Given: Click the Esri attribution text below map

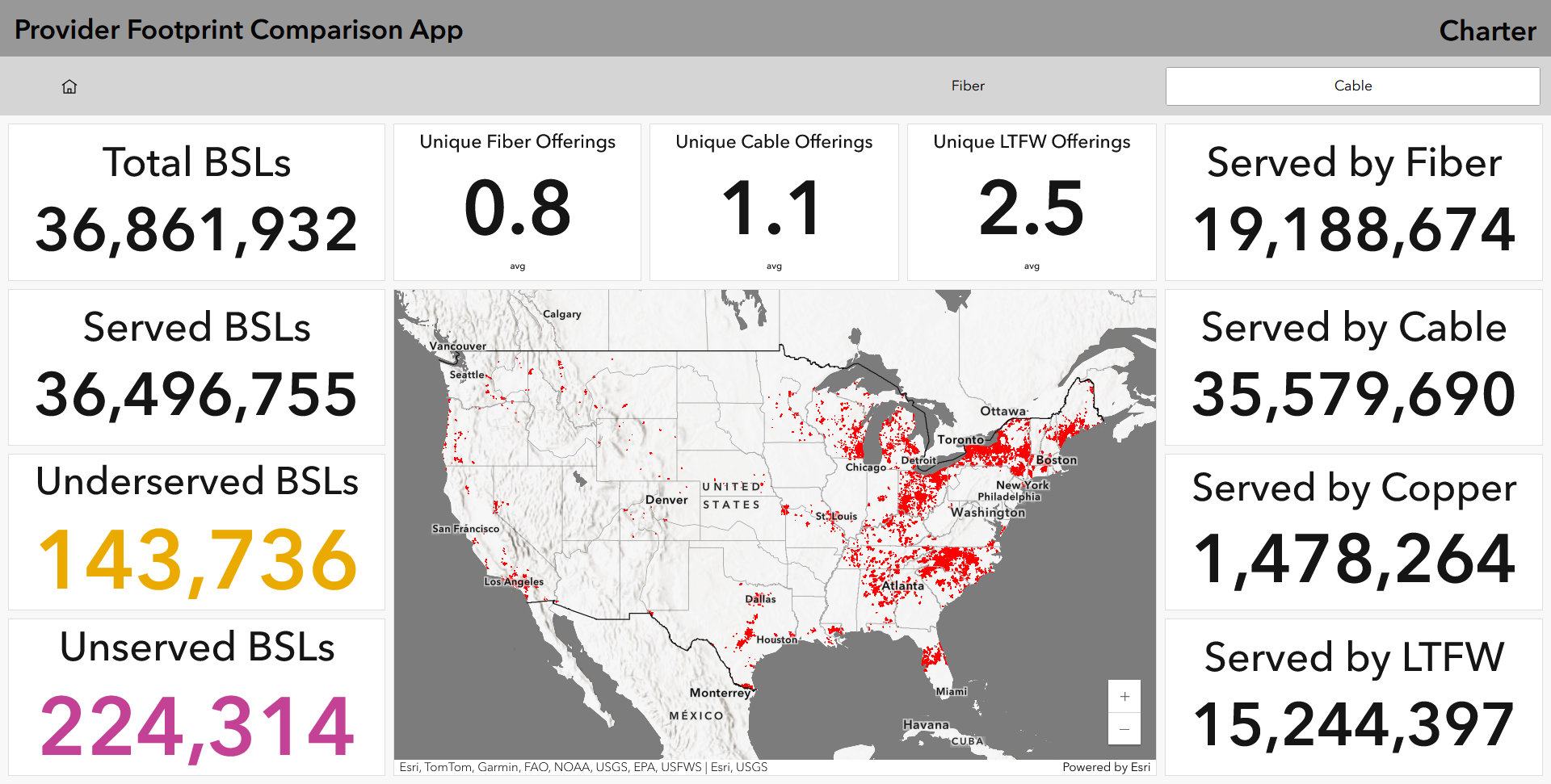Looking at the screenshot, I should pyautogui.click(x=583, y=767).
